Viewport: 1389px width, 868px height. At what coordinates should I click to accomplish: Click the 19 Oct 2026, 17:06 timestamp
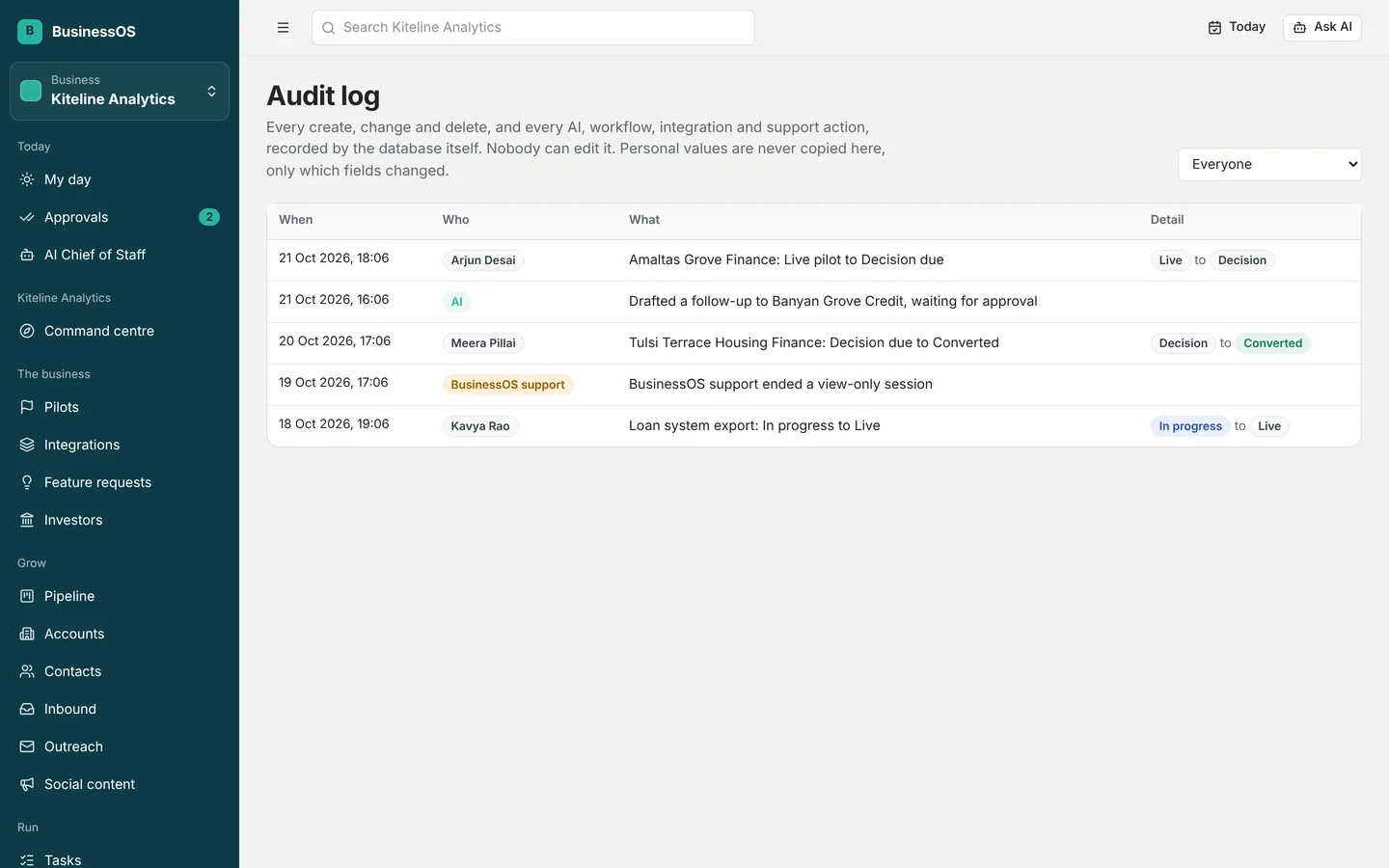pyautogui.click(x=333, y=383)
